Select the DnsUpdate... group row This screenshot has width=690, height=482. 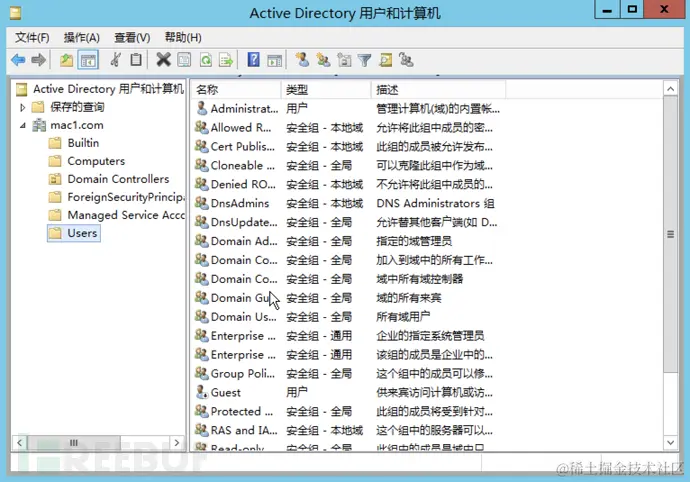pyautogui.click(x=347, y=222)
